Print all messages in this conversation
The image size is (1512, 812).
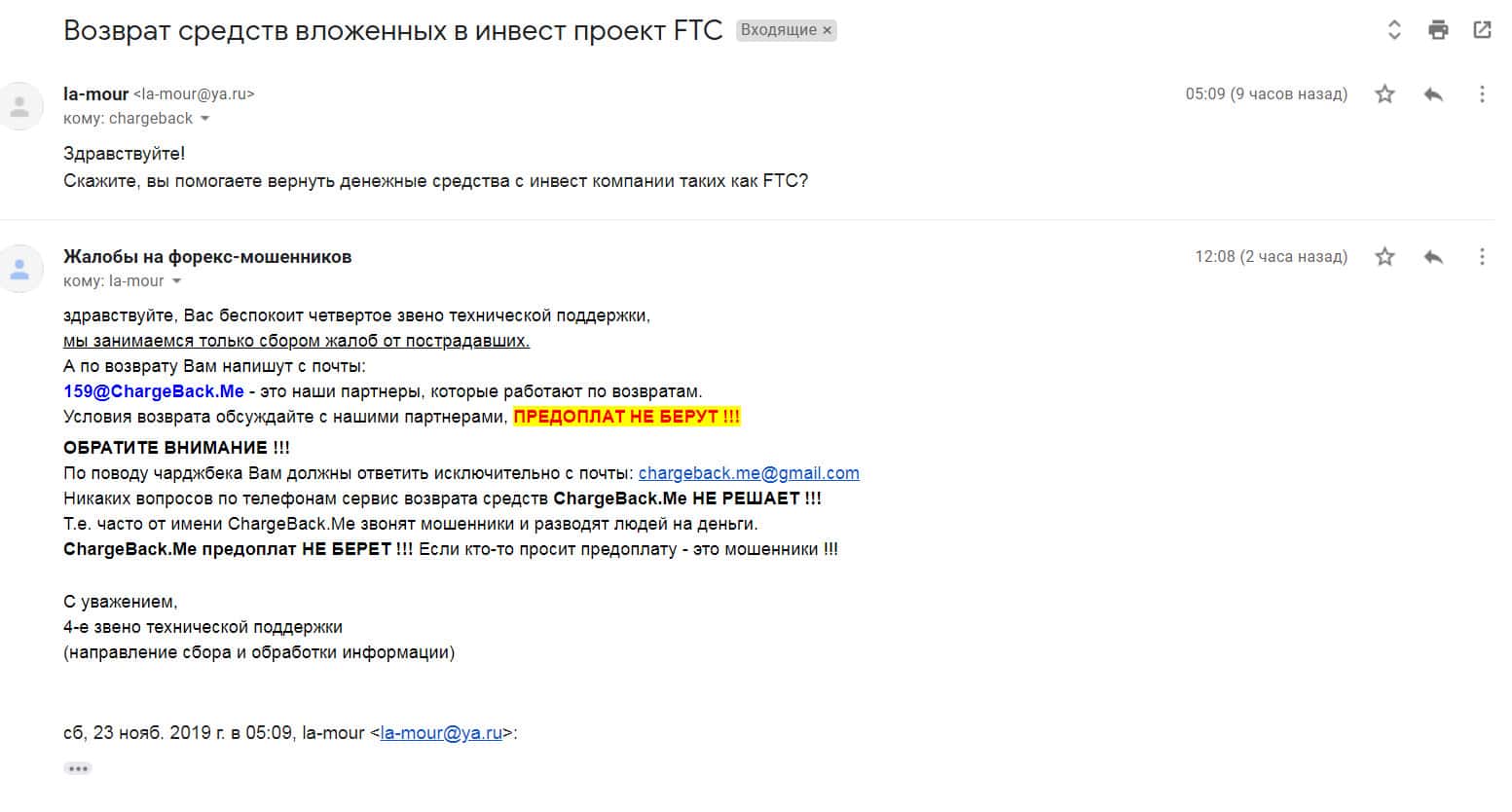point(1438,30)
